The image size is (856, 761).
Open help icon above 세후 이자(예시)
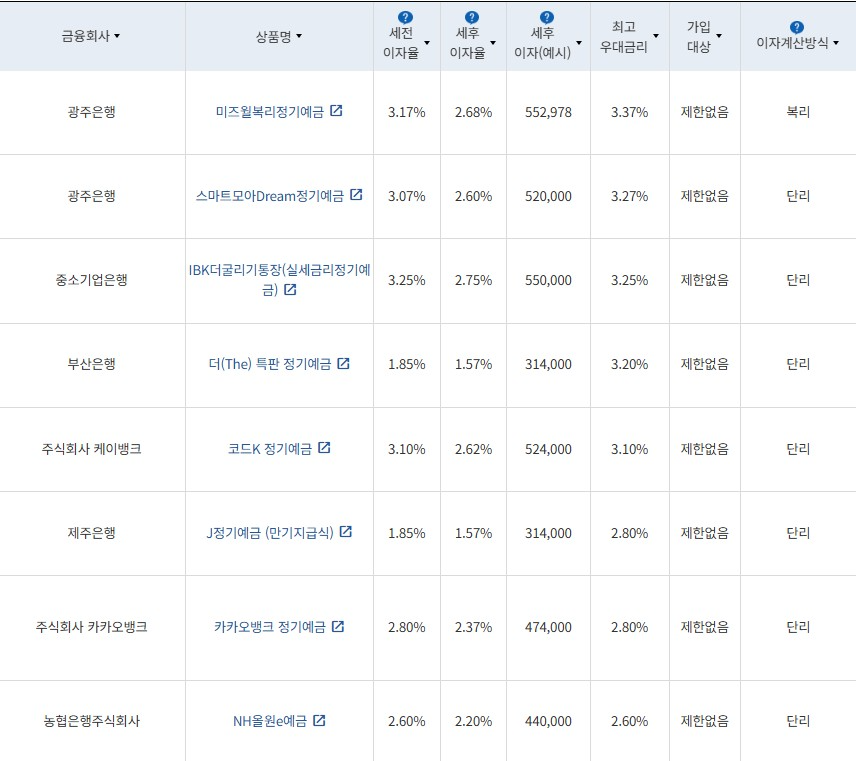546,17
